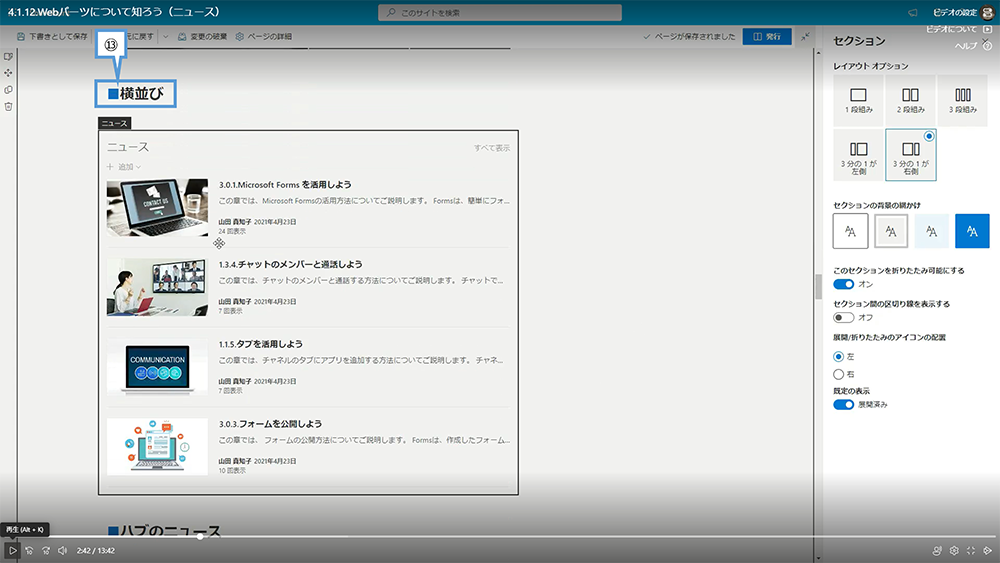Delete the section with the trash icon
The height and width of the screenshot is (563, 1000).
(x=8, y=106)
